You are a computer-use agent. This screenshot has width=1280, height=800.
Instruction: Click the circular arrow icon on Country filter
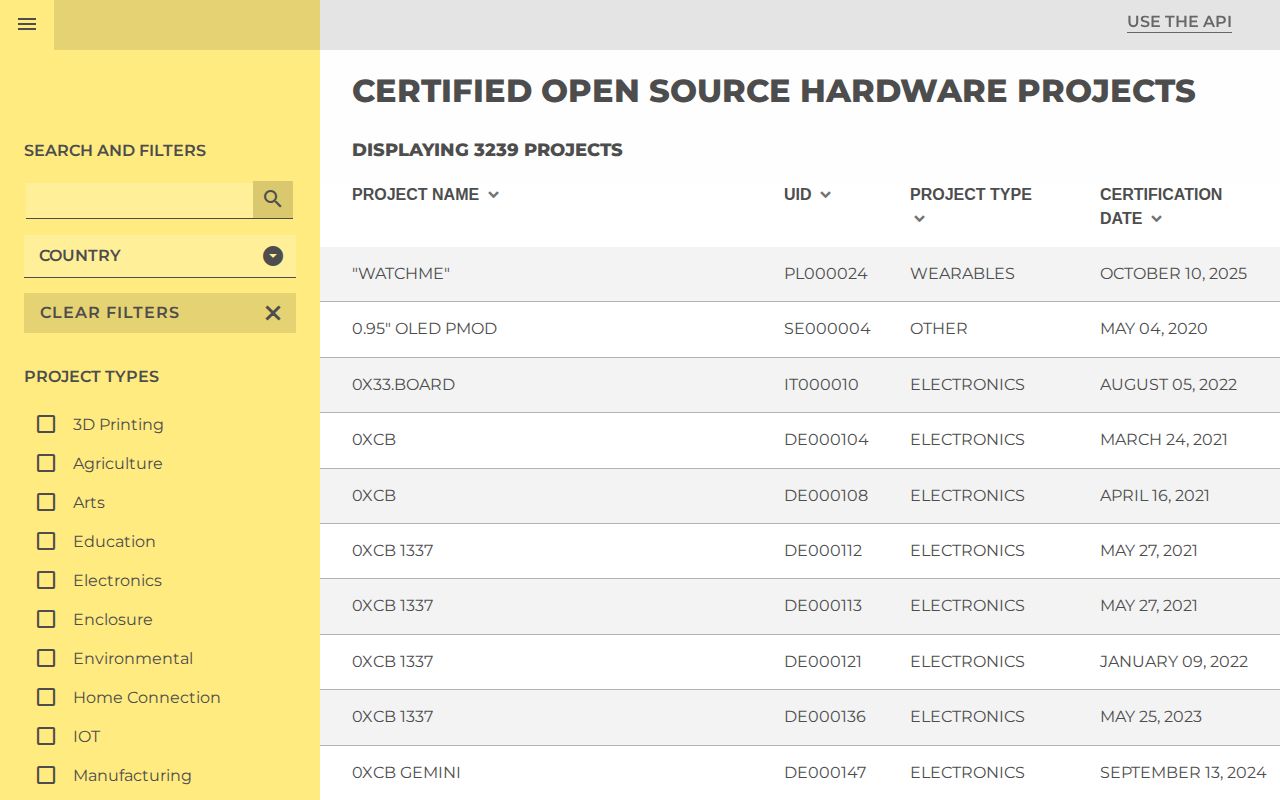point(272,256)
